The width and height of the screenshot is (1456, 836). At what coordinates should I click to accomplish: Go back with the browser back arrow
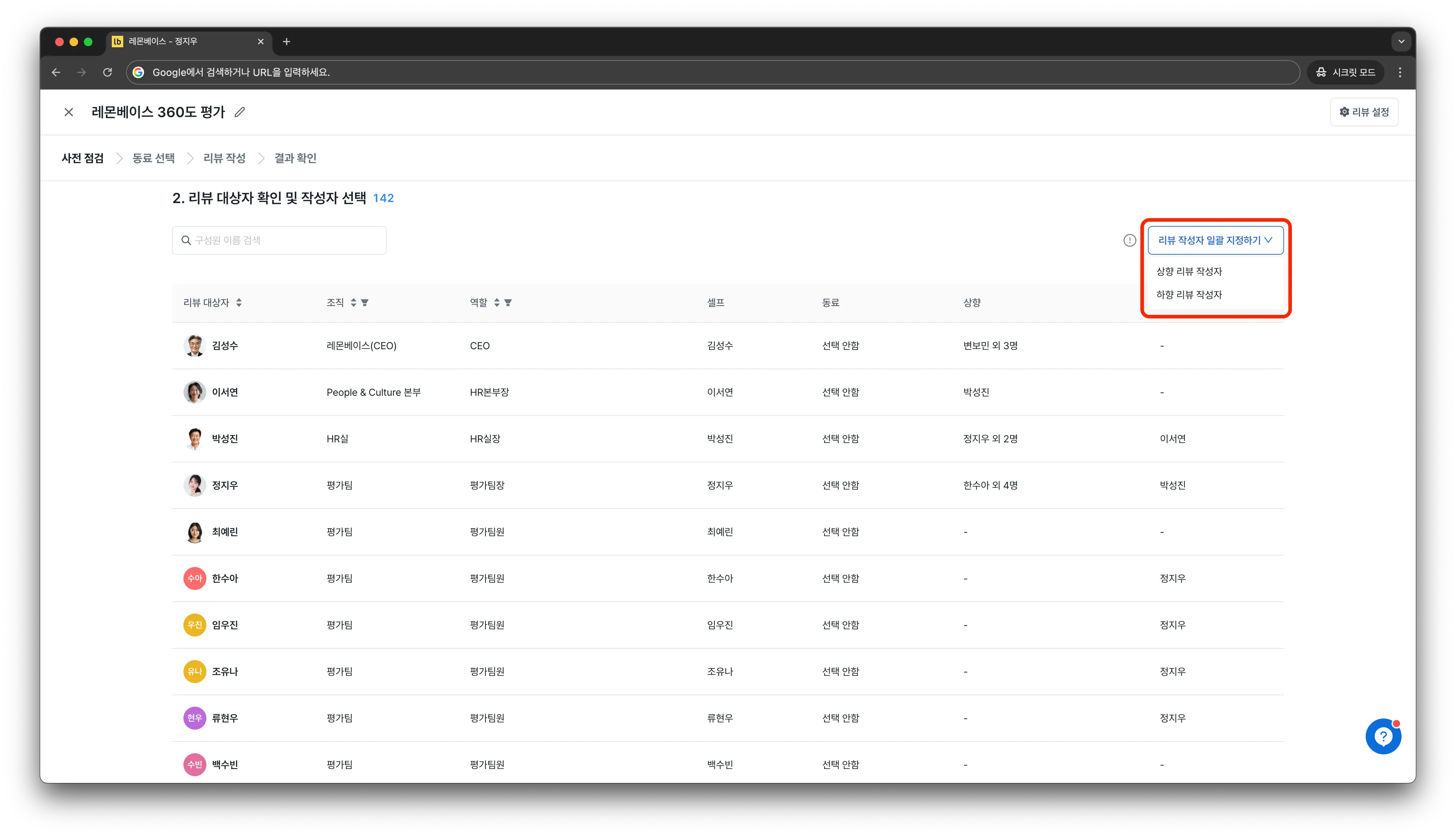56,72
